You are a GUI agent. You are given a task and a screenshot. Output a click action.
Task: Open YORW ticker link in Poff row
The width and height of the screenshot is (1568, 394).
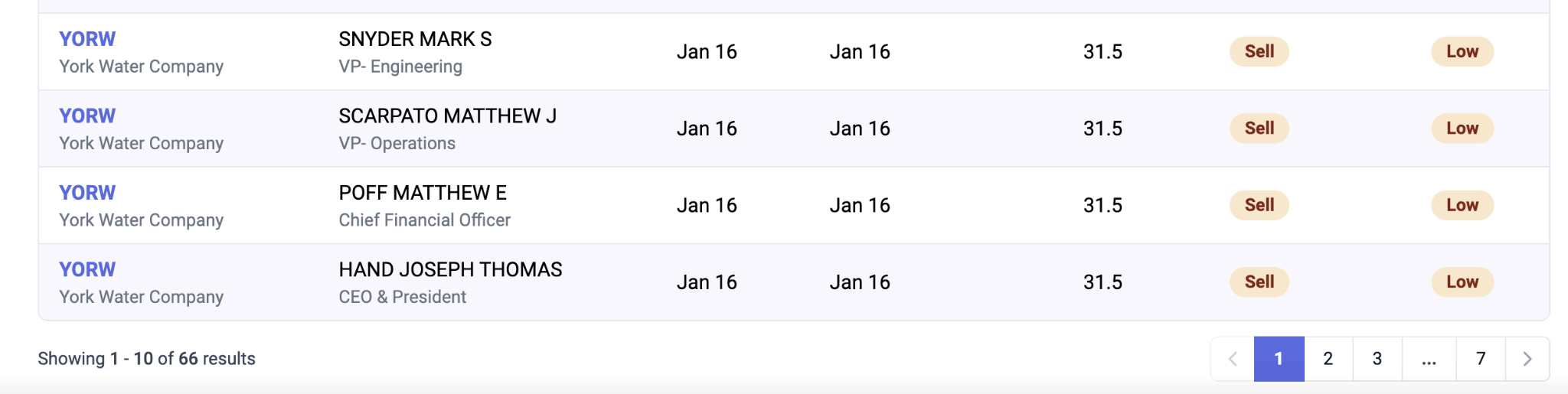pyautogui.click(x=87, y=193)
